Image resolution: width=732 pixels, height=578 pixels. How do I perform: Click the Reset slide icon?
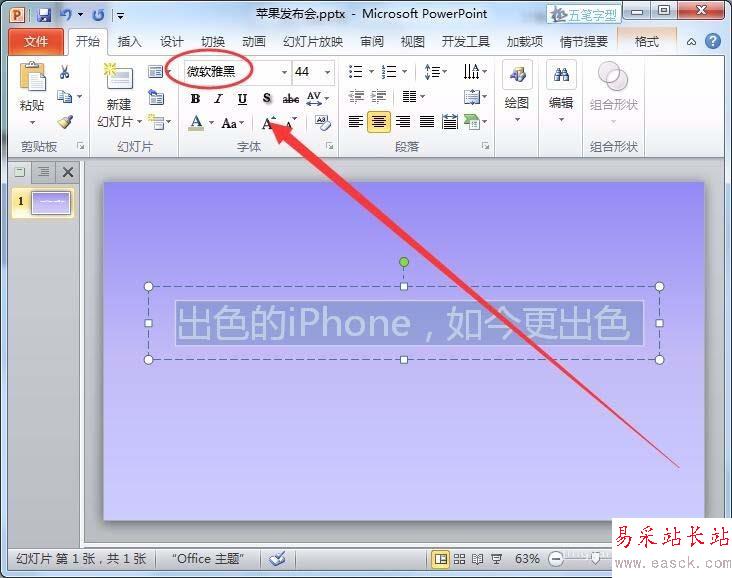(156, 98)
